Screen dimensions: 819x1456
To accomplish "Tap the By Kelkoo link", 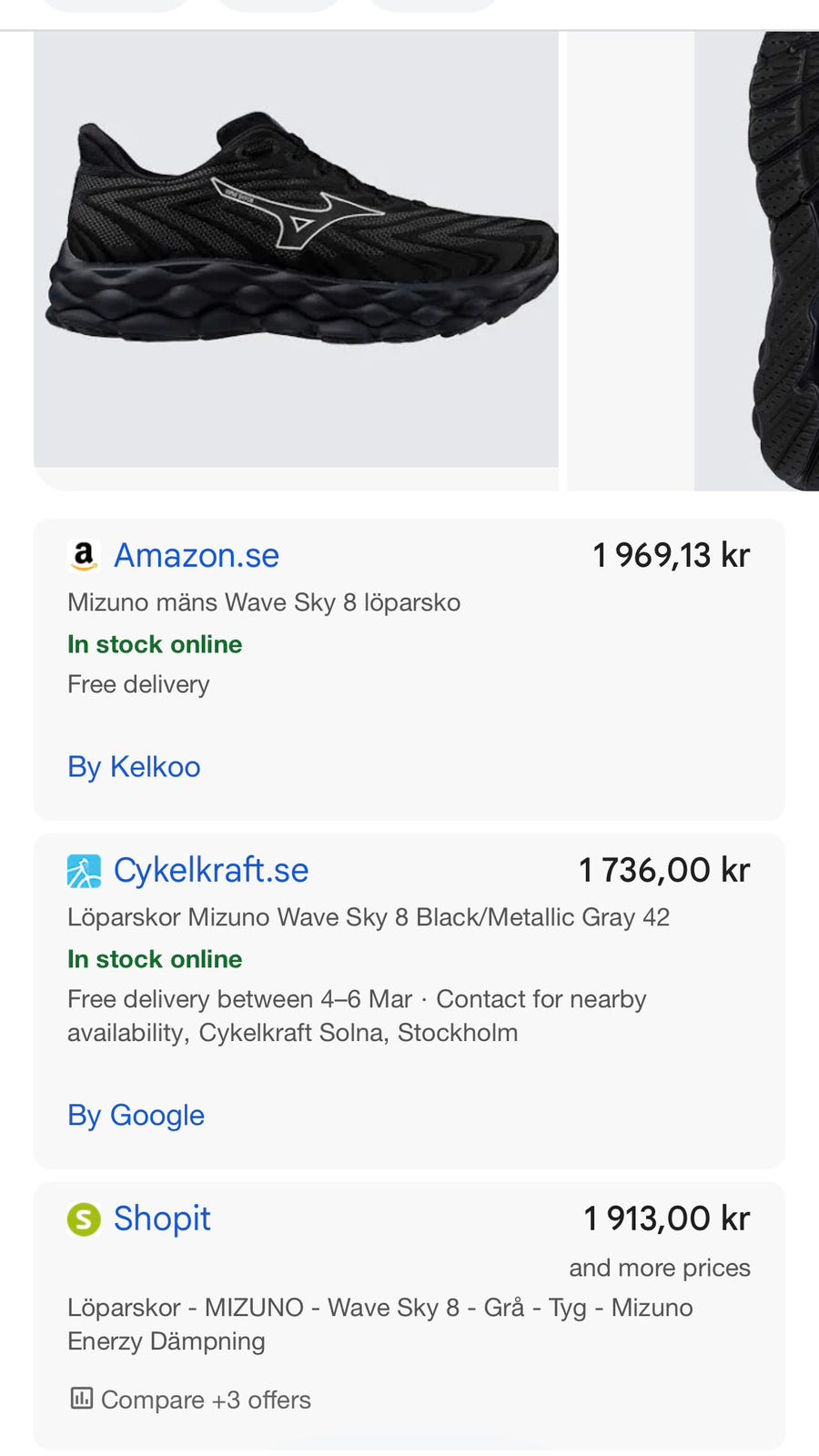I will pyautogui.click(x=134, y=767).
